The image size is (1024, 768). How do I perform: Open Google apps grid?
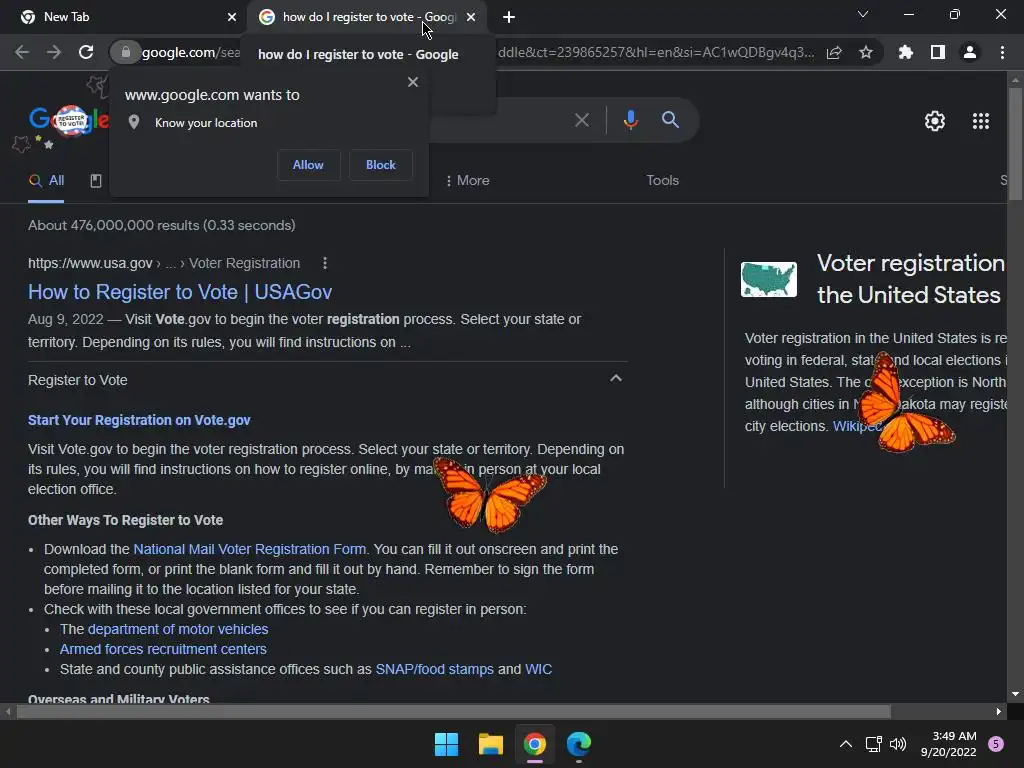pos(980,121)
